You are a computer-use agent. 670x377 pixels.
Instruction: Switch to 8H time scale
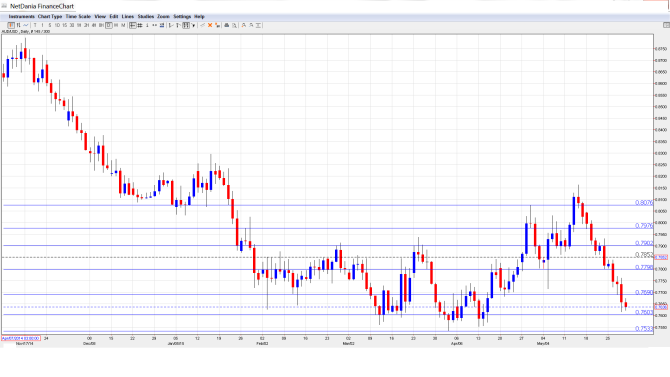101,25
